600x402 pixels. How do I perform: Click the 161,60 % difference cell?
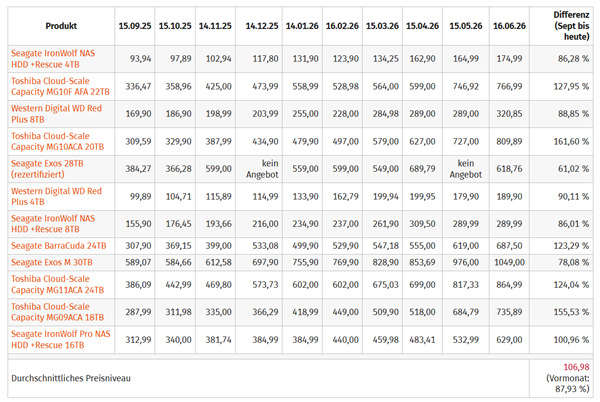point(571,142)
